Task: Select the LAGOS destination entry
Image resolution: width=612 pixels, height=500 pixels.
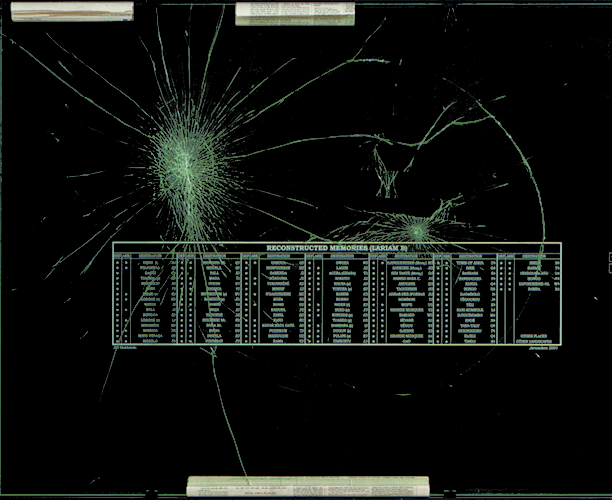Action: (342, 268)
